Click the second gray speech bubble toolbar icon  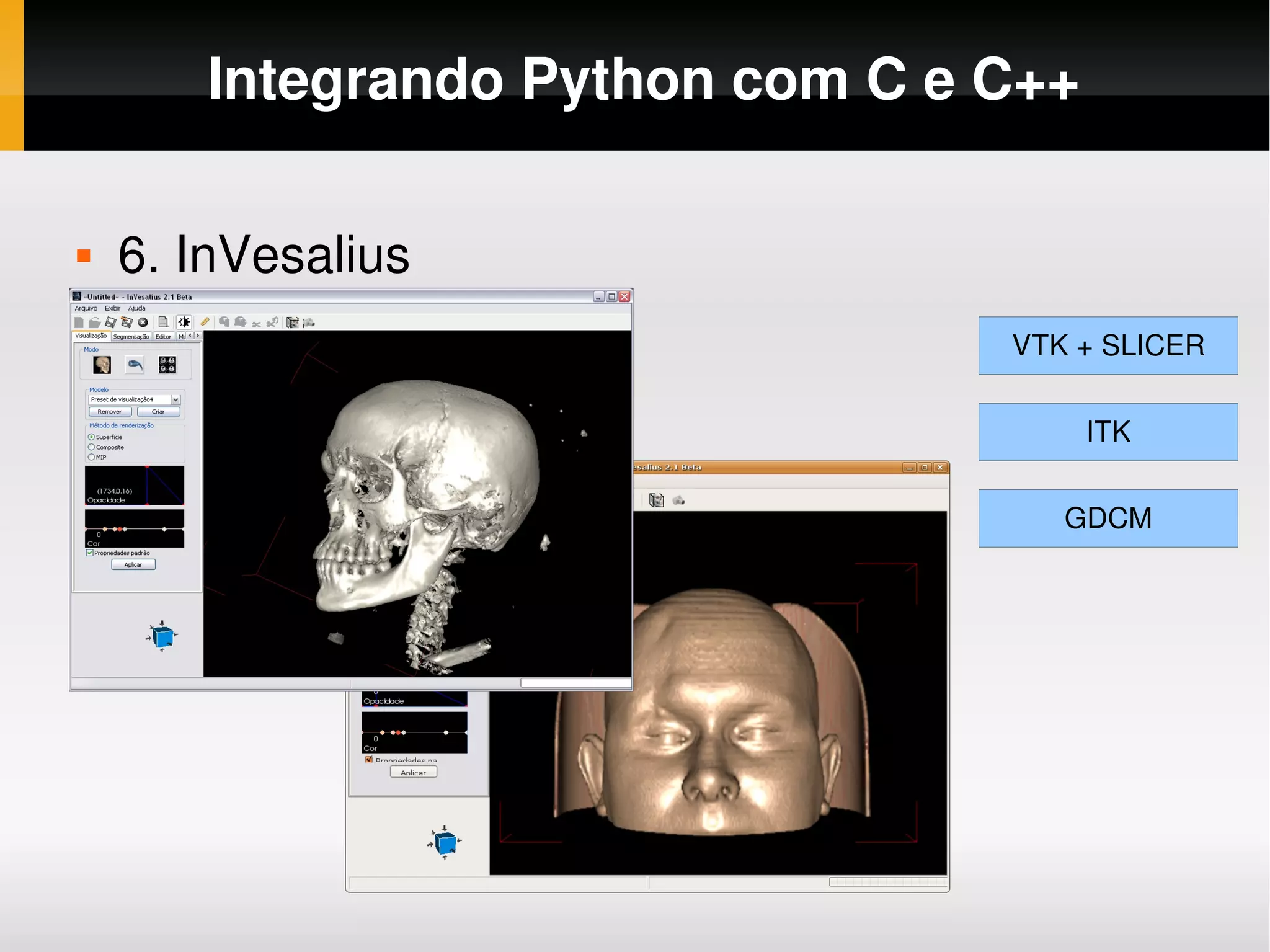point(240,322)
